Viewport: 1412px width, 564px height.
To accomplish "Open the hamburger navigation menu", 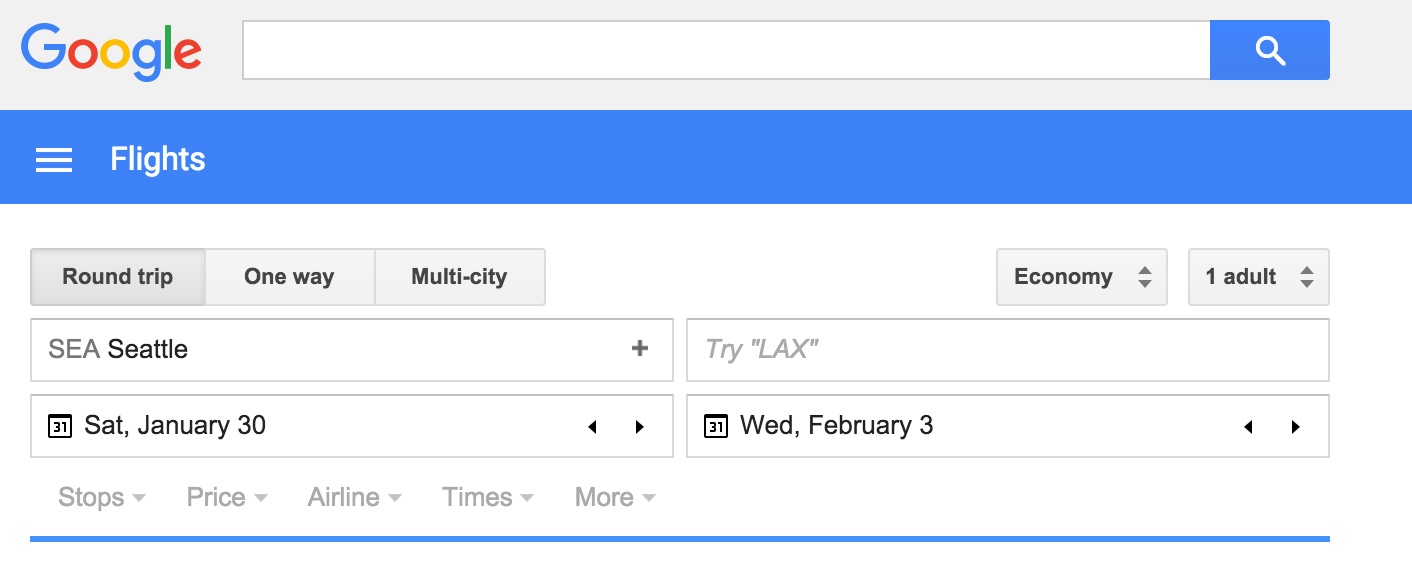I will (54, 160).
